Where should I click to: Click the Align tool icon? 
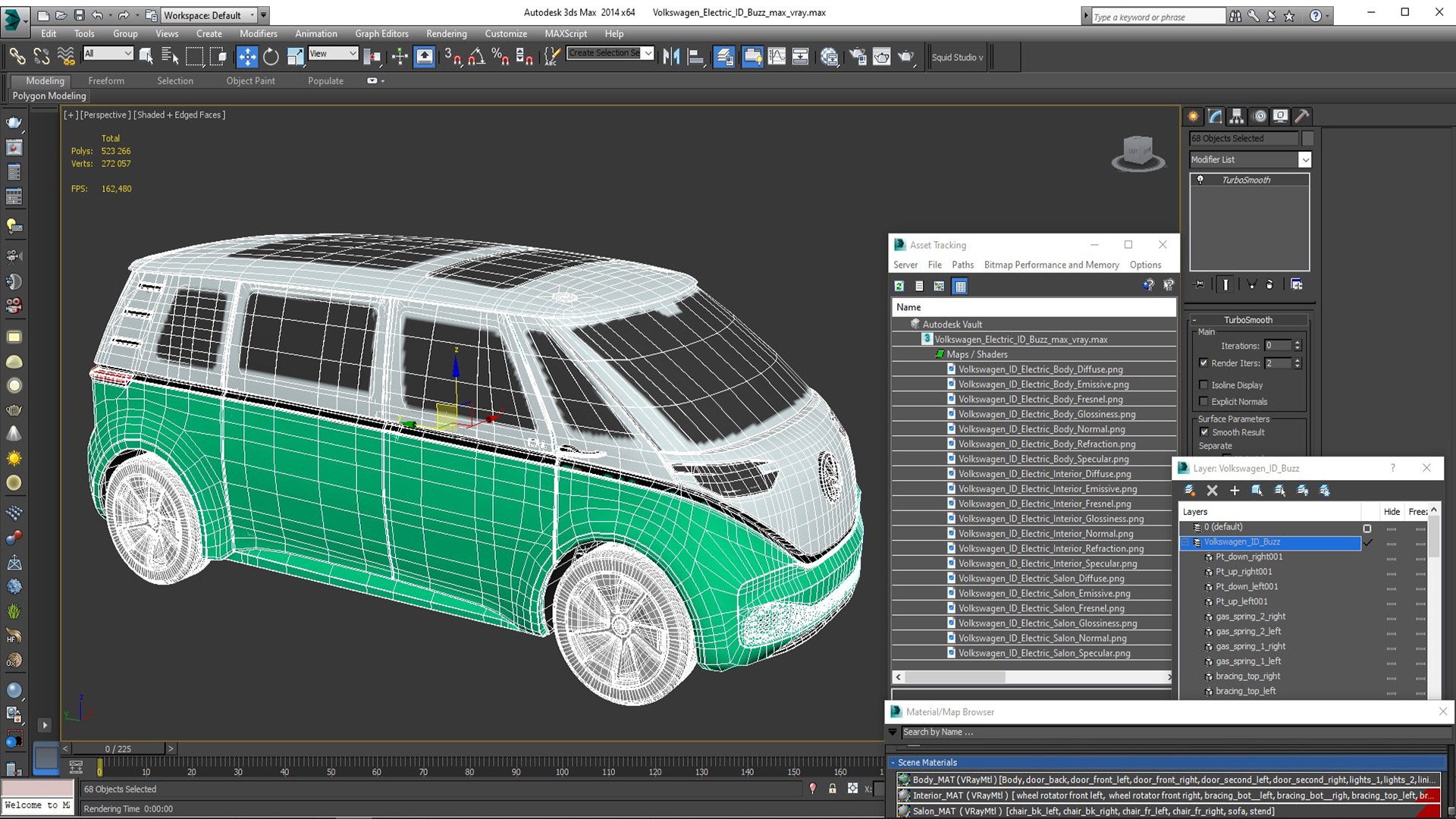coord(695,56)
